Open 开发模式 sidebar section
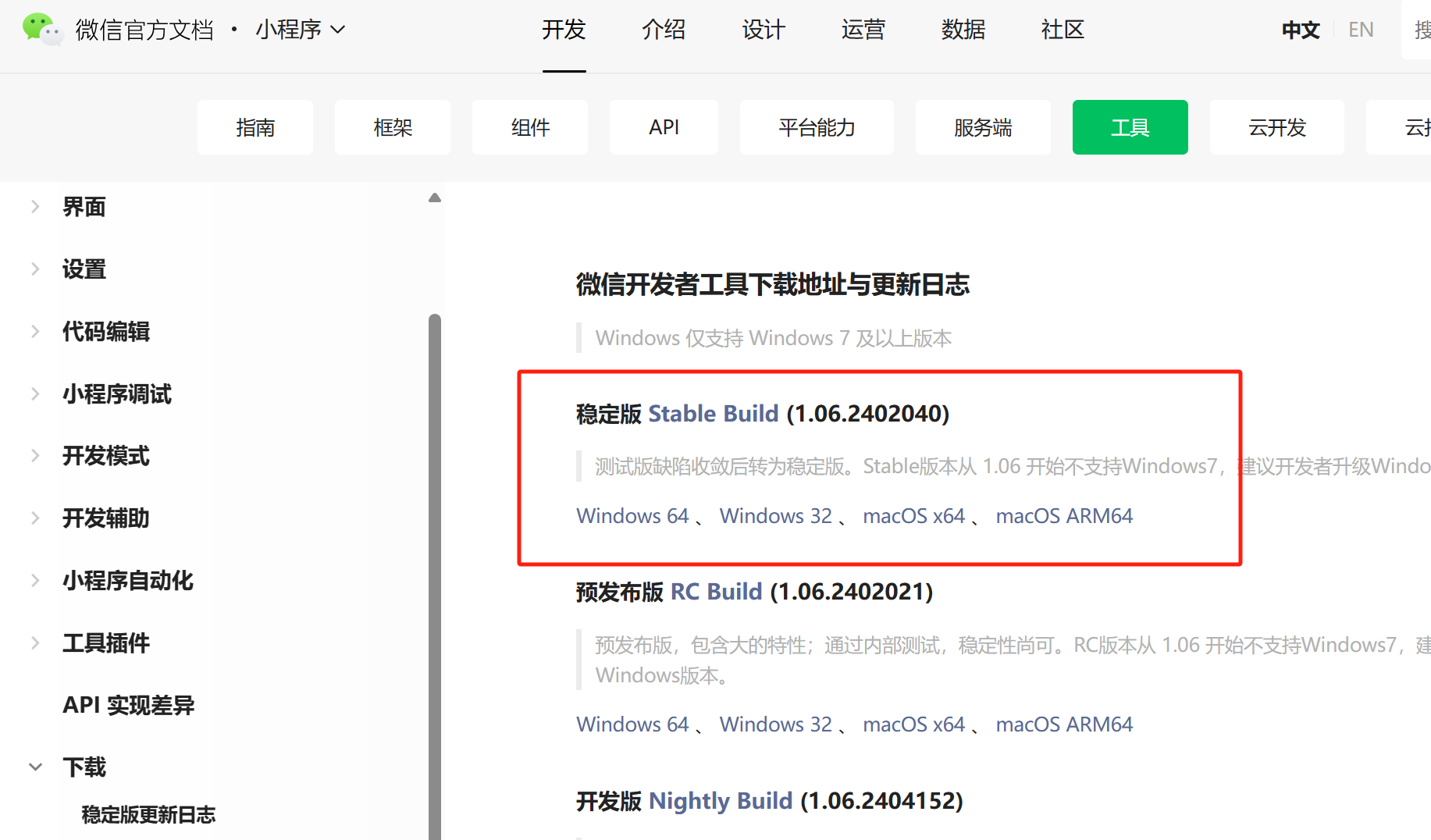Image resolution: width=1431 pixels, height=840 pixels. click(x=106, y=456)
